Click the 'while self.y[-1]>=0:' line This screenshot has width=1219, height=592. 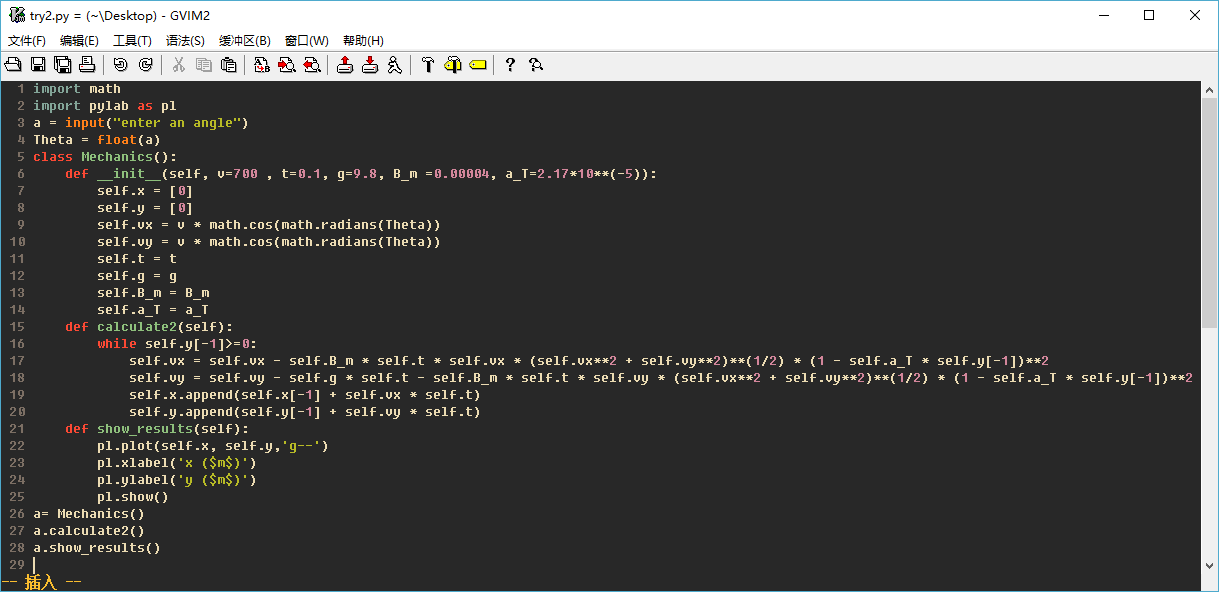(x=177, y=344)
